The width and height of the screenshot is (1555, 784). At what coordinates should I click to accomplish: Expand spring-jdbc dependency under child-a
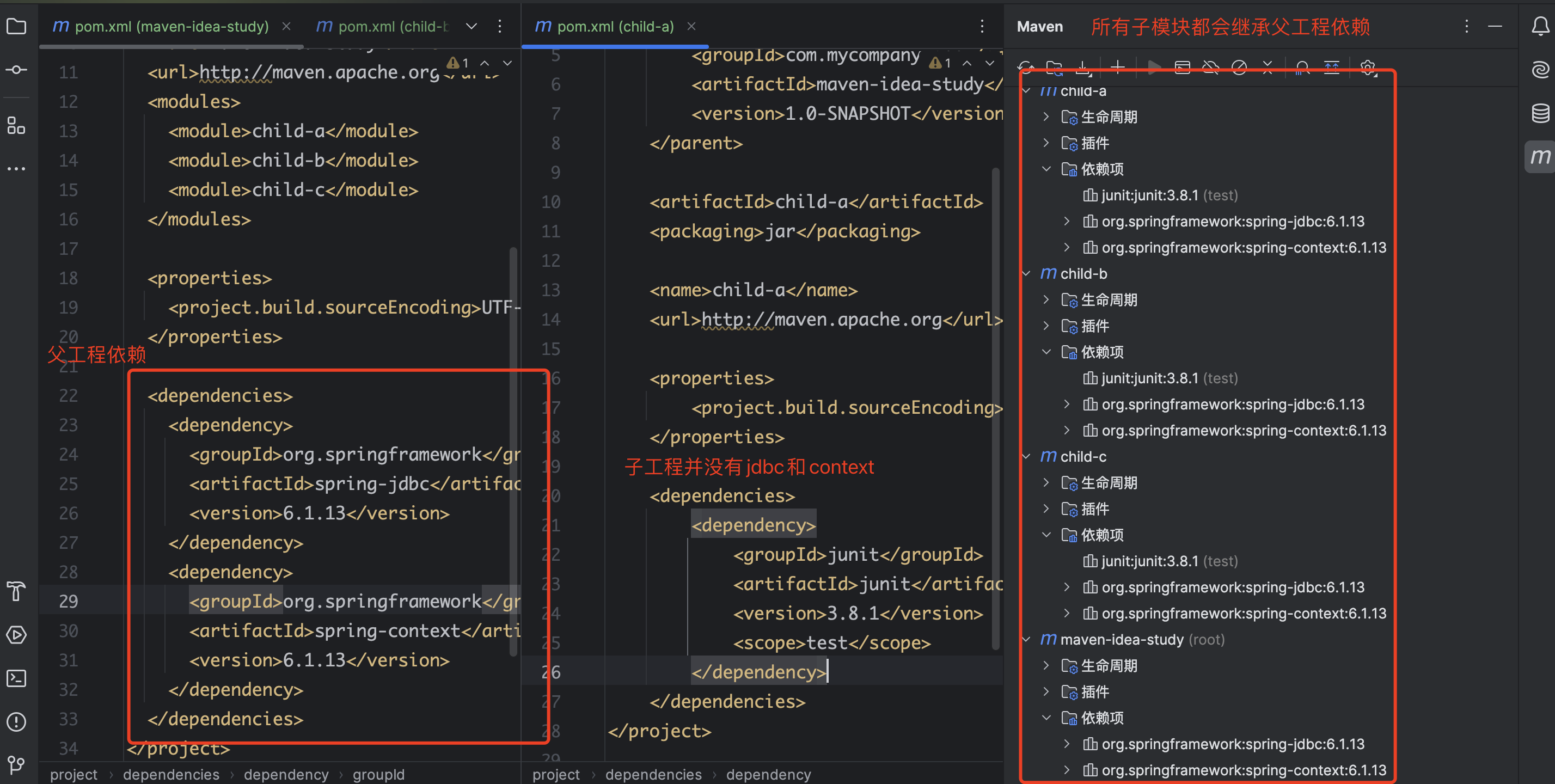(1067, 221)
